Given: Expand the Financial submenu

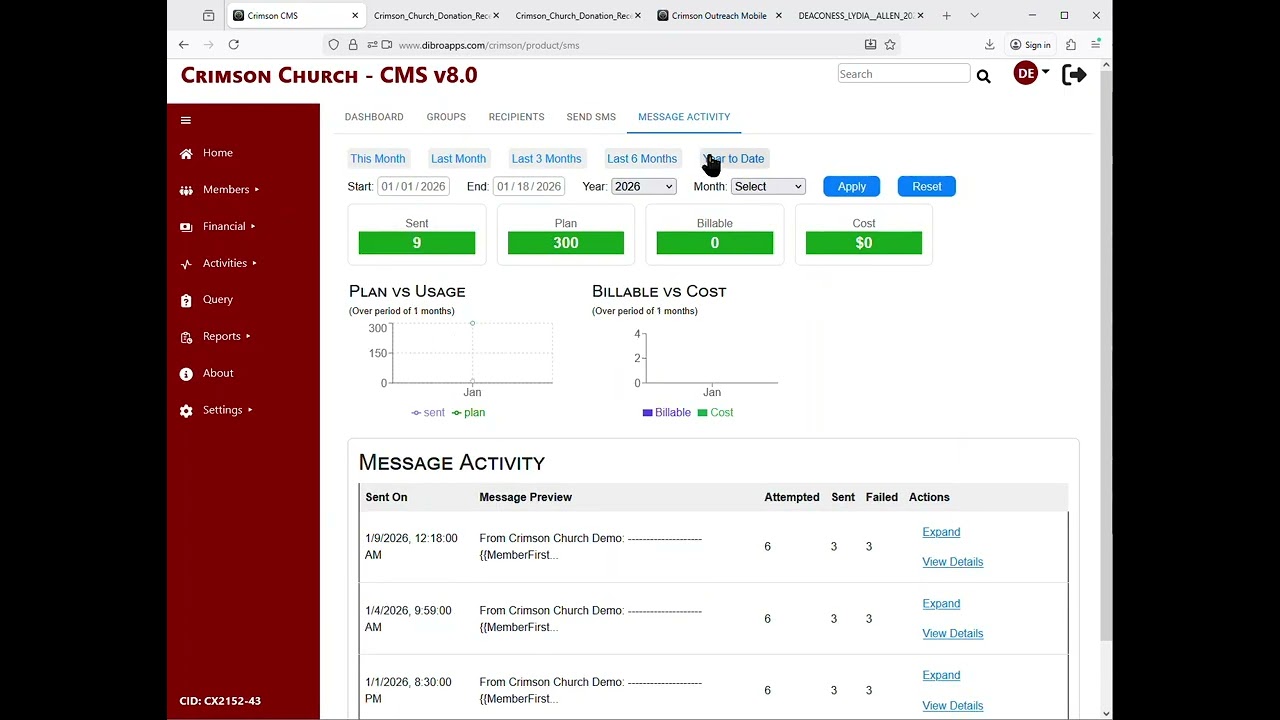Looking at the screenshot, I should click(x=253, y=227).
